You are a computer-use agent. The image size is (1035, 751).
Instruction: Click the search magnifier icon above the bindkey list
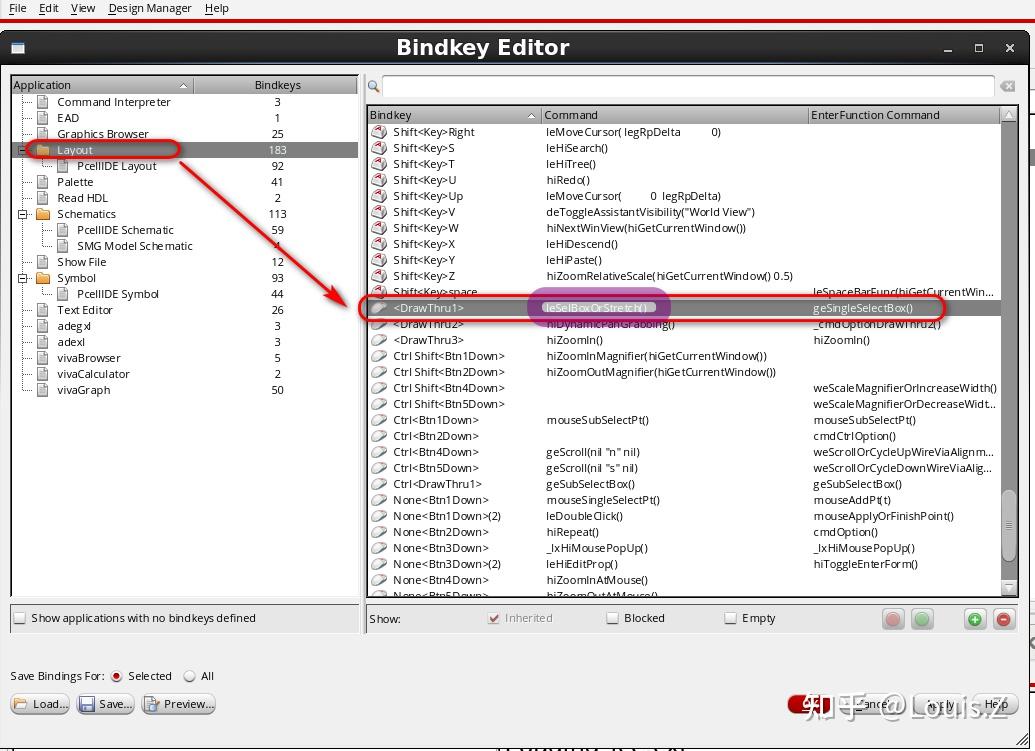372,87
